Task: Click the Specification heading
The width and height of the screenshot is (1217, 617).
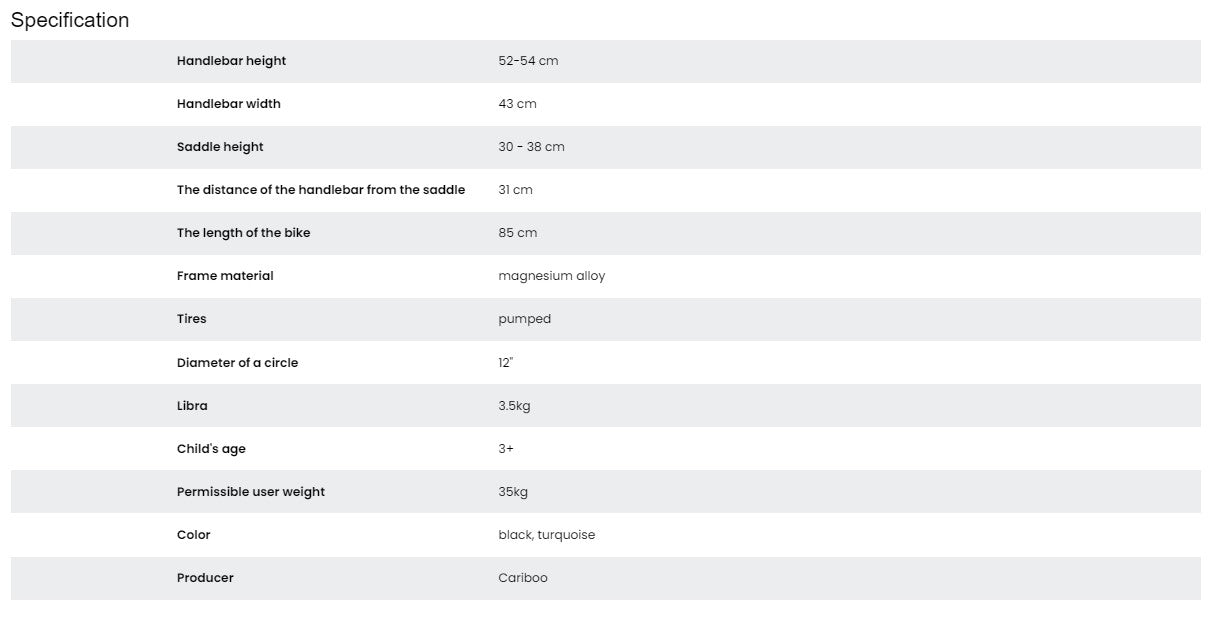Action: pyautogui.click(x=70, y=20)
